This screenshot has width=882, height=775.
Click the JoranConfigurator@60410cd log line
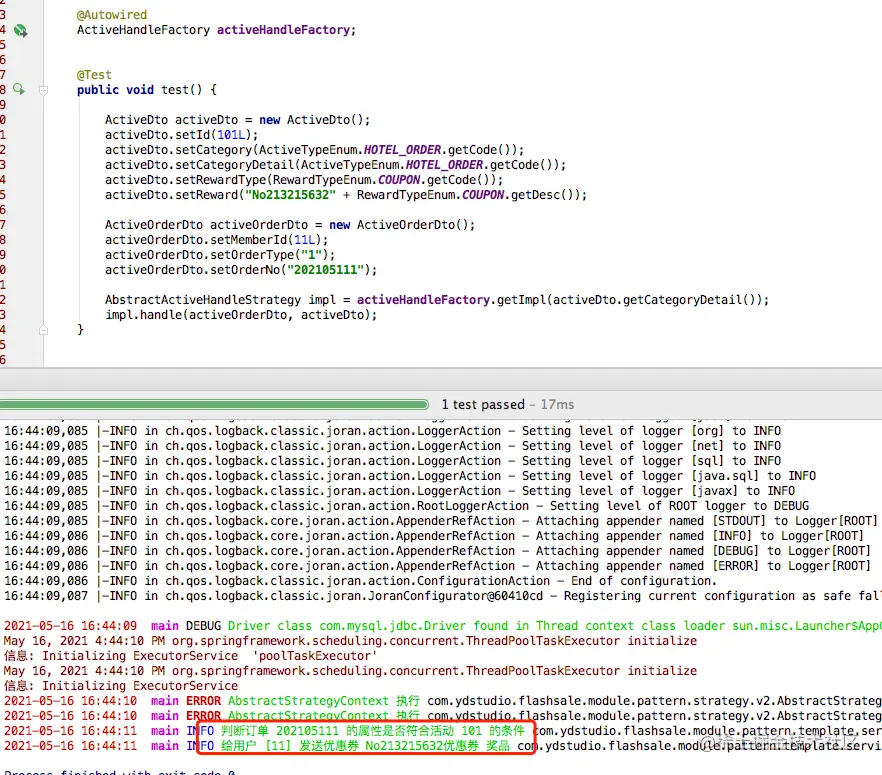(443, 596)
